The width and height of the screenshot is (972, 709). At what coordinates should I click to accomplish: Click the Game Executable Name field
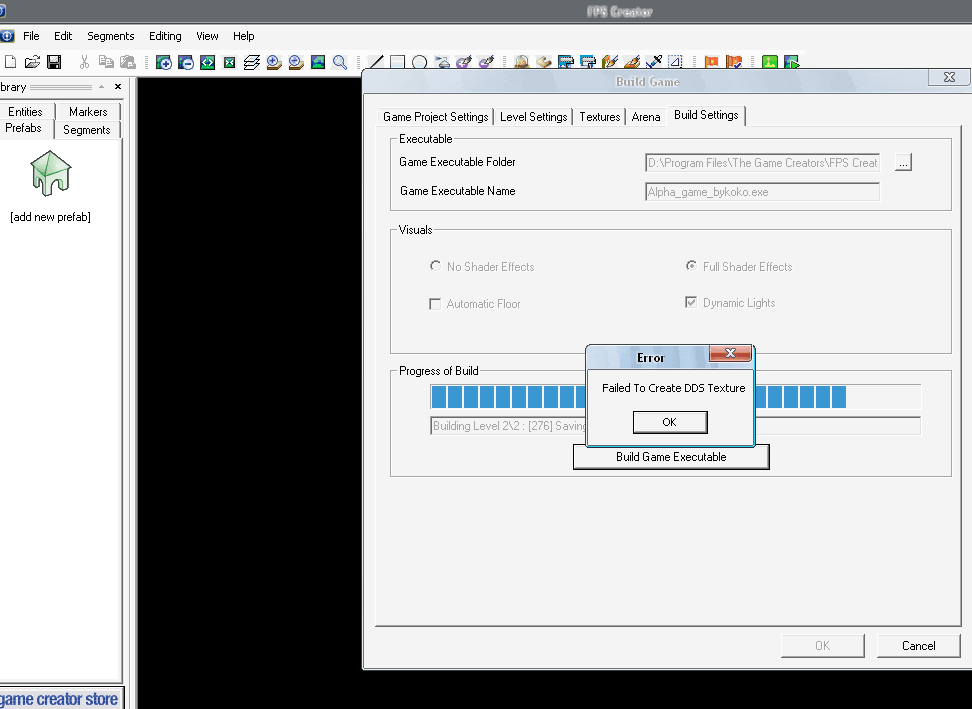pos(762,192)
